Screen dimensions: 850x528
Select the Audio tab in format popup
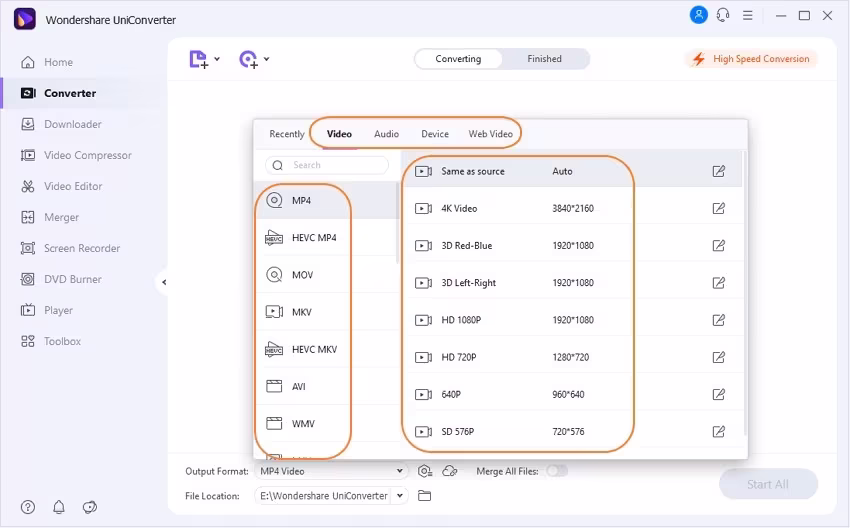click(x=387, y=134)
